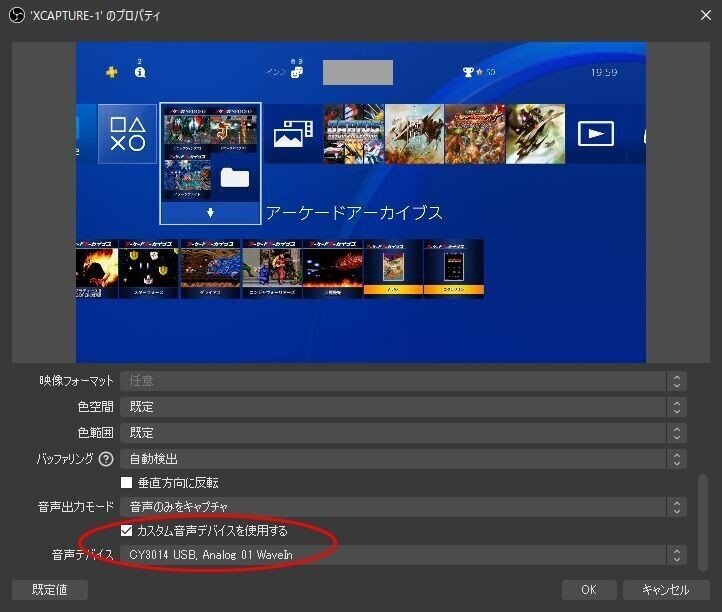Click the capture gallery icon in preview
This screenshot has width=722, height=612.
(293, 134)
